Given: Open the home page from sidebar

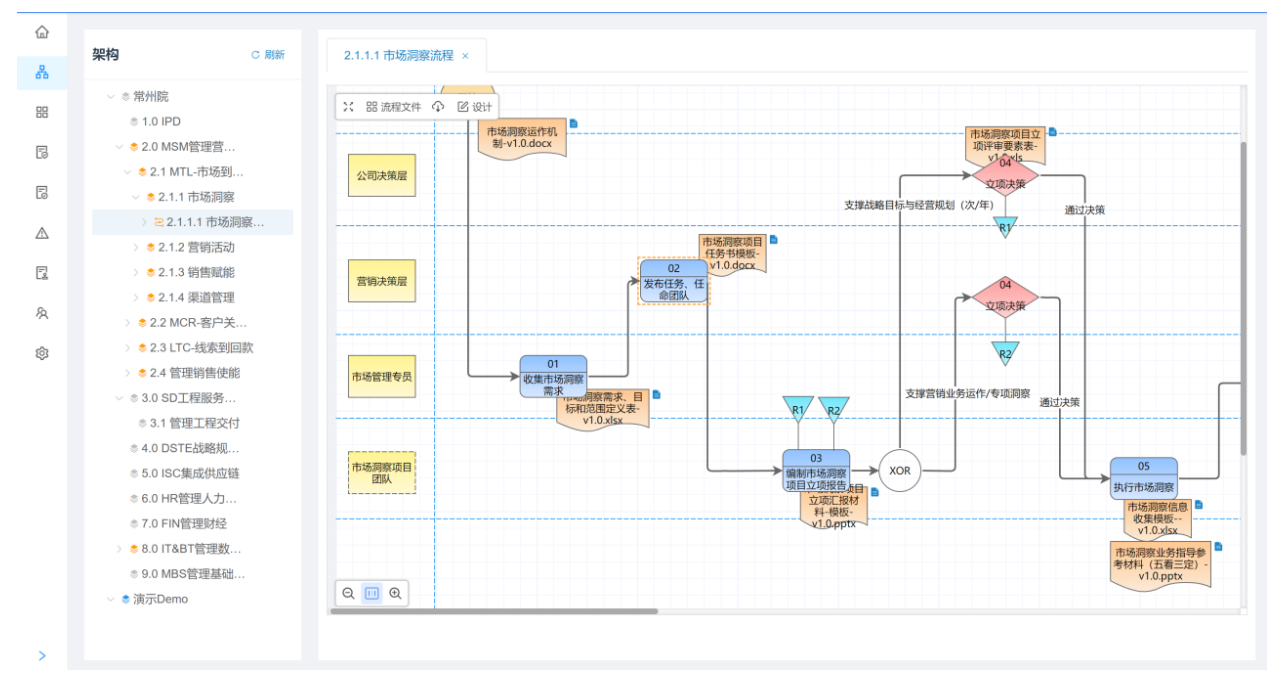Looking at the screenshot, I should click(42, 32).
